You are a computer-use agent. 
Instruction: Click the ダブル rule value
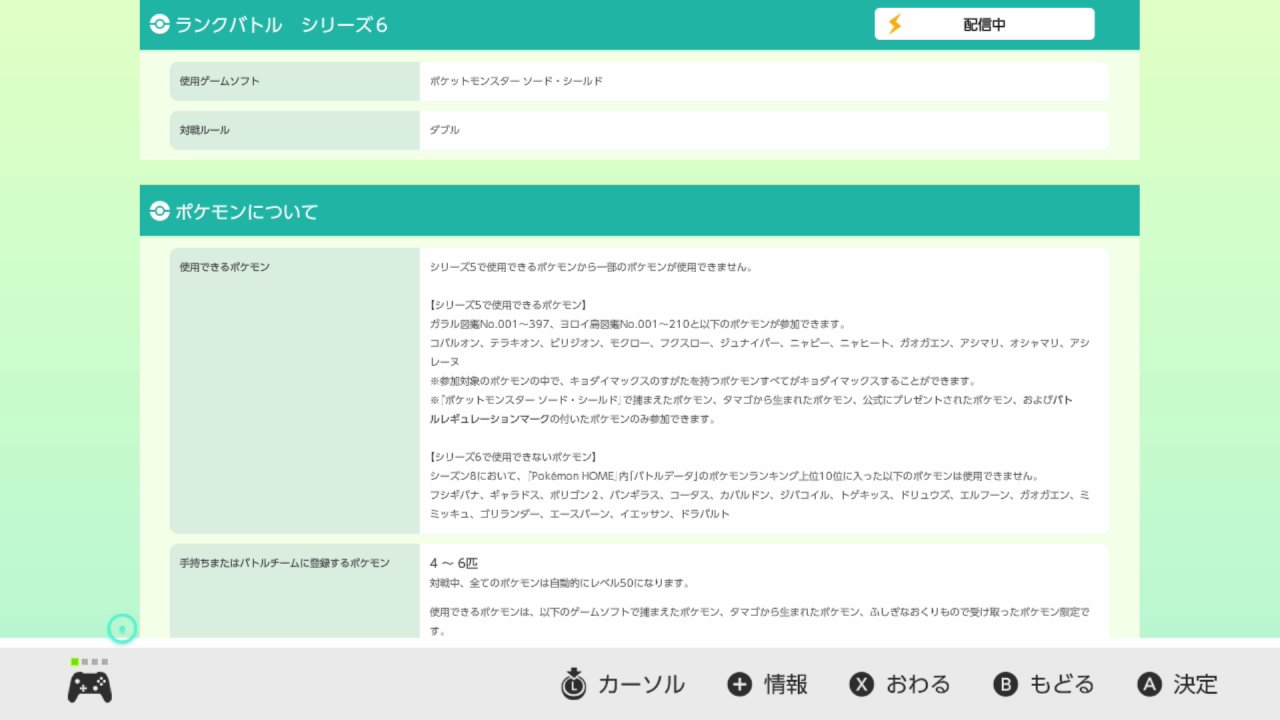coord(445,130)
